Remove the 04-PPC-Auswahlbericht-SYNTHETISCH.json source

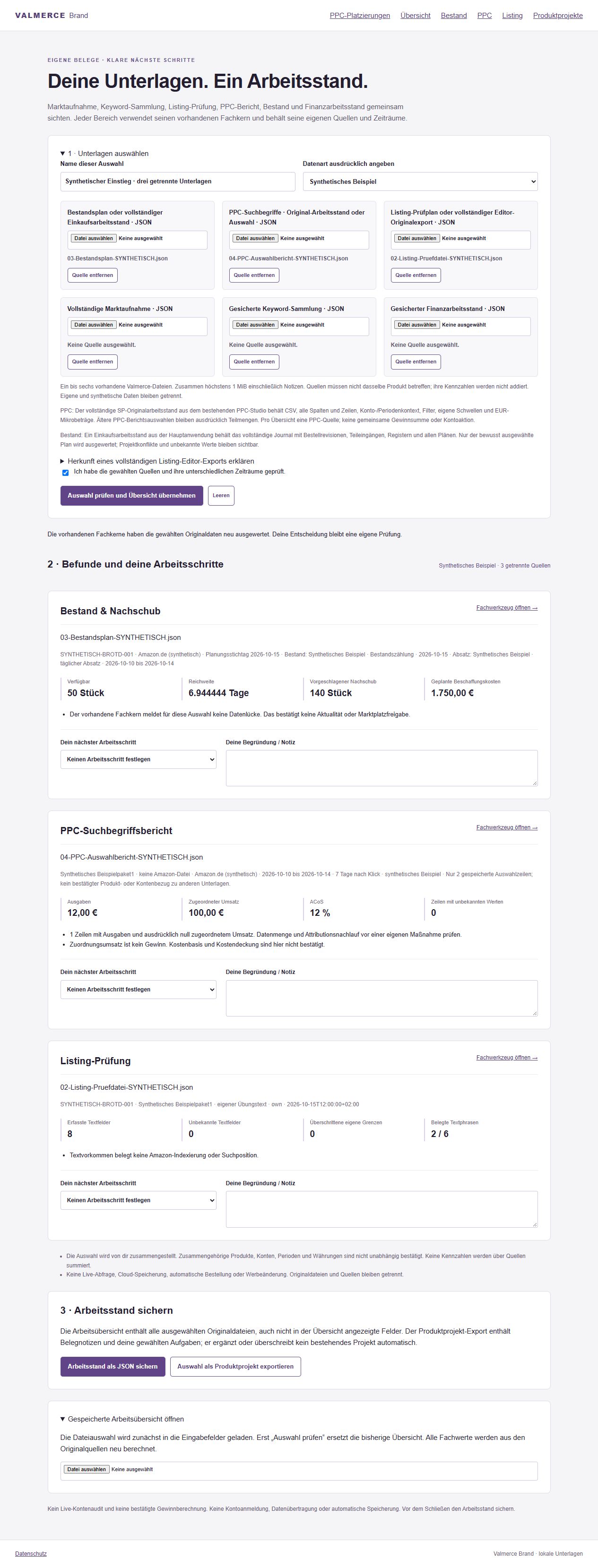point(254,275)
